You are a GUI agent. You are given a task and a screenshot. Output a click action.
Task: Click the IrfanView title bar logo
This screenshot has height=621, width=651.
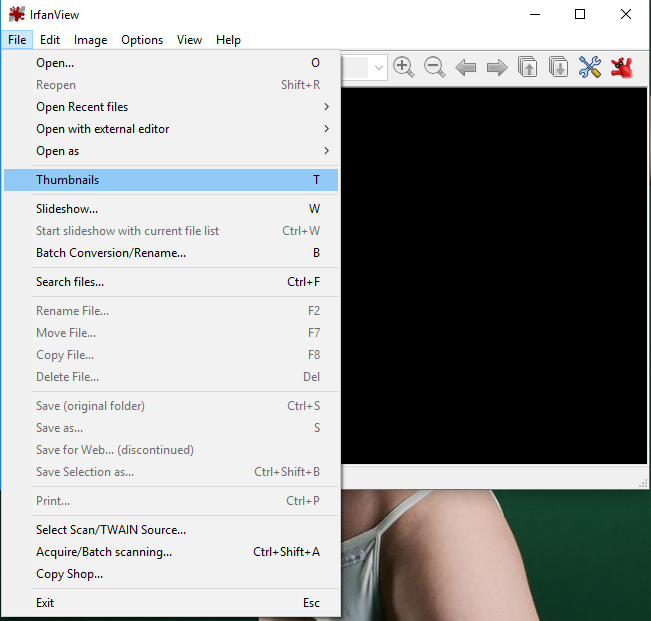click(17, 15)
